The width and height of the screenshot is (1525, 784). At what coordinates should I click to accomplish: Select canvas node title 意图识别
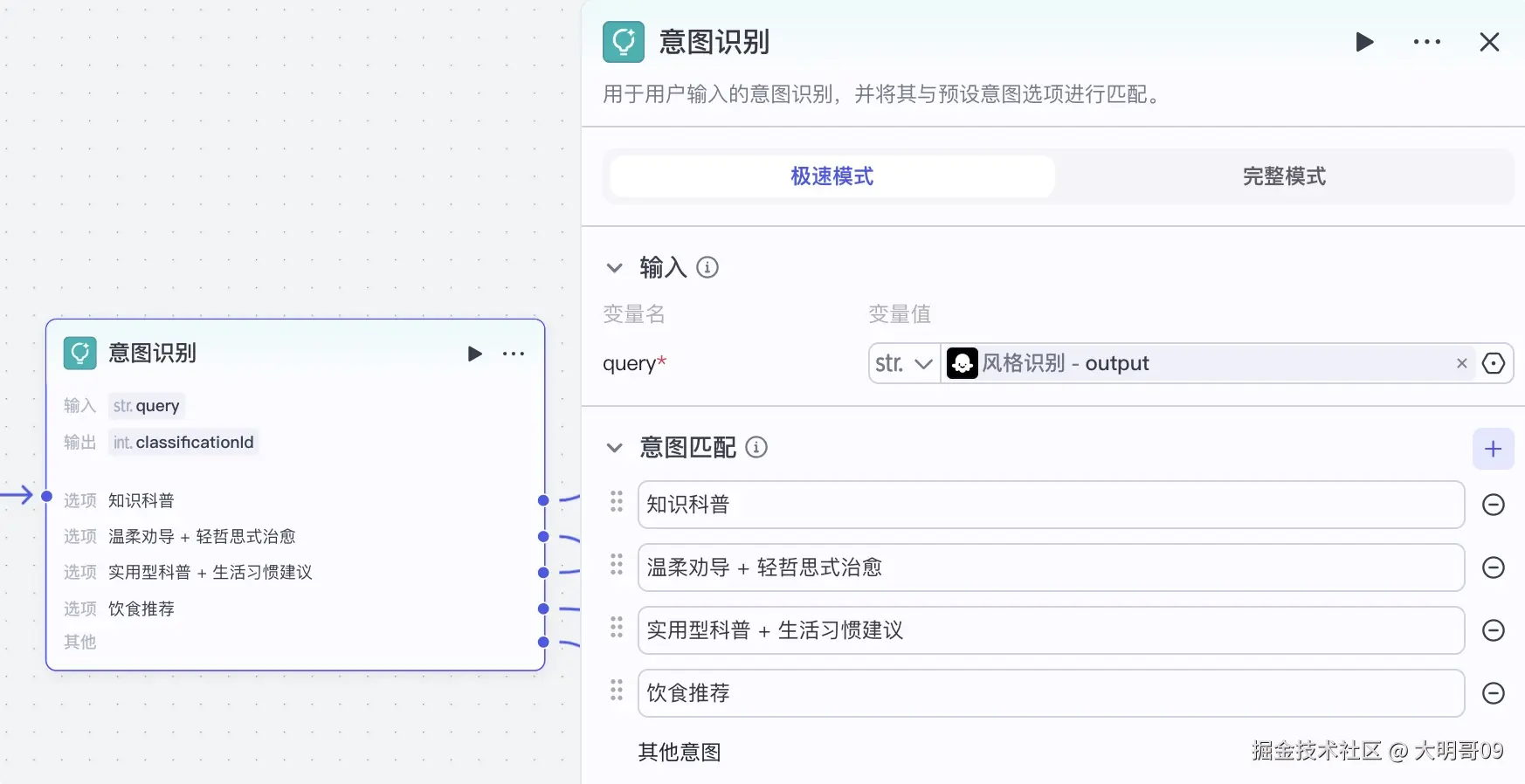tap(152, 353)
